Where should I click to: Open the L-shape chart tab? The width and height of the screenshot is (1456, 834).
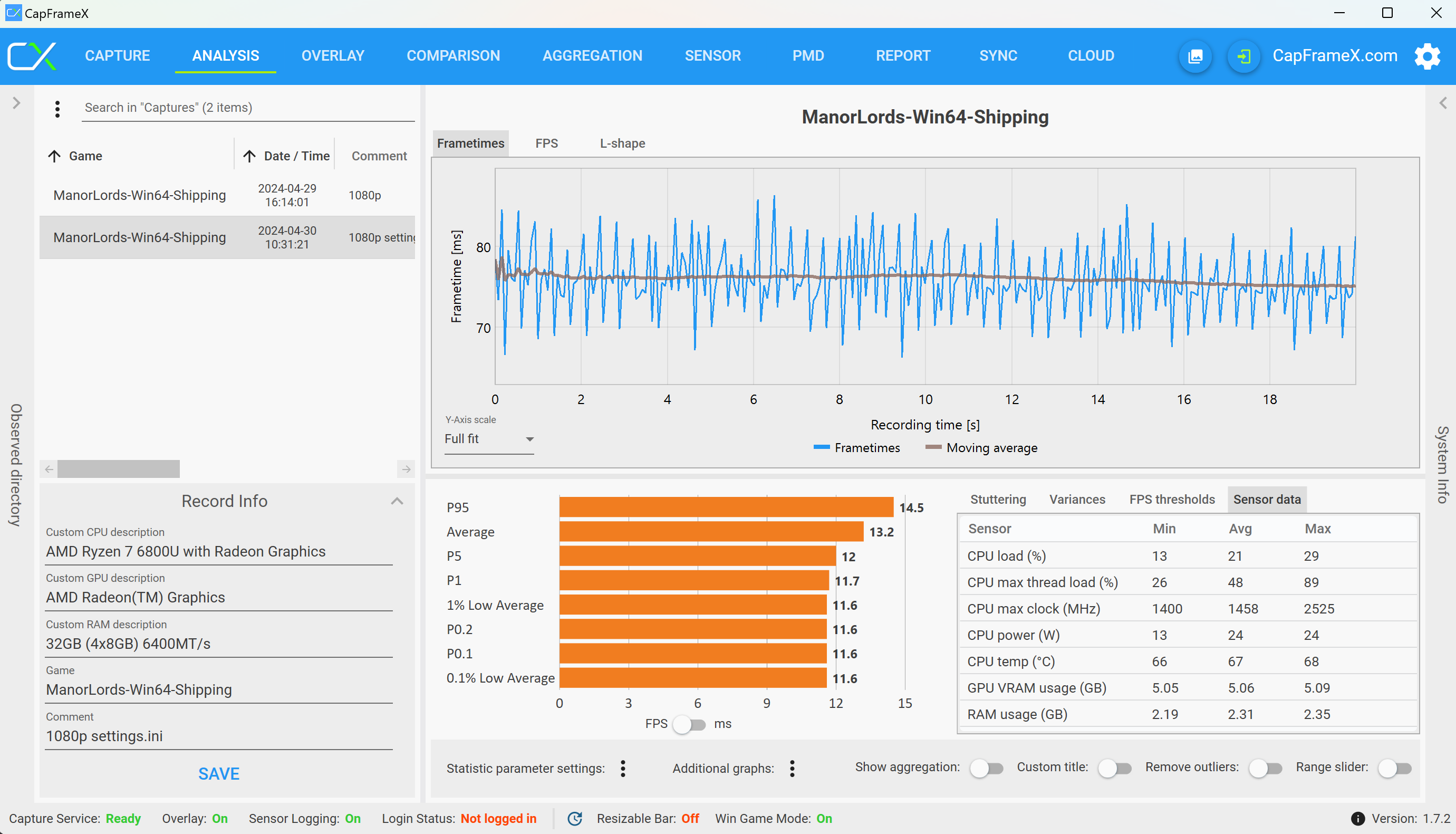pyautogui.click(x=622, y=143)
